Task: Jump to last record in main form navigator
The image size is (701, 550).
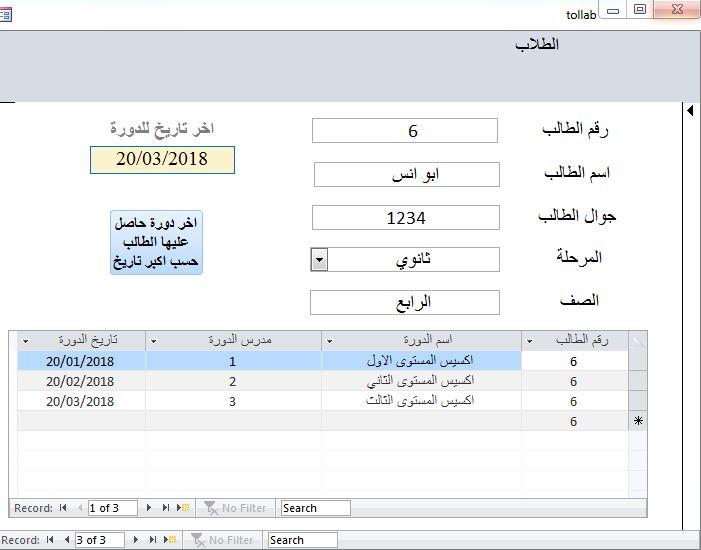Action: point(153,540)
